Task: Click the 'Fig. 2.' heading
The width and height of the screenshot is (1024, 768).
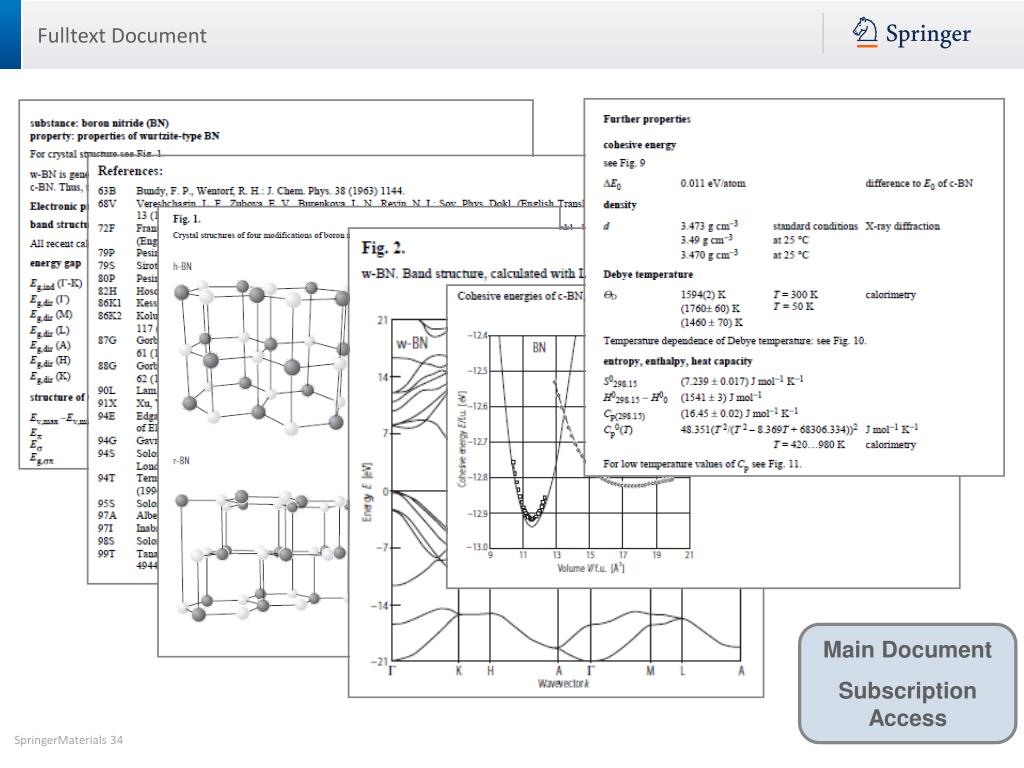Action: (x=383, y=248)
